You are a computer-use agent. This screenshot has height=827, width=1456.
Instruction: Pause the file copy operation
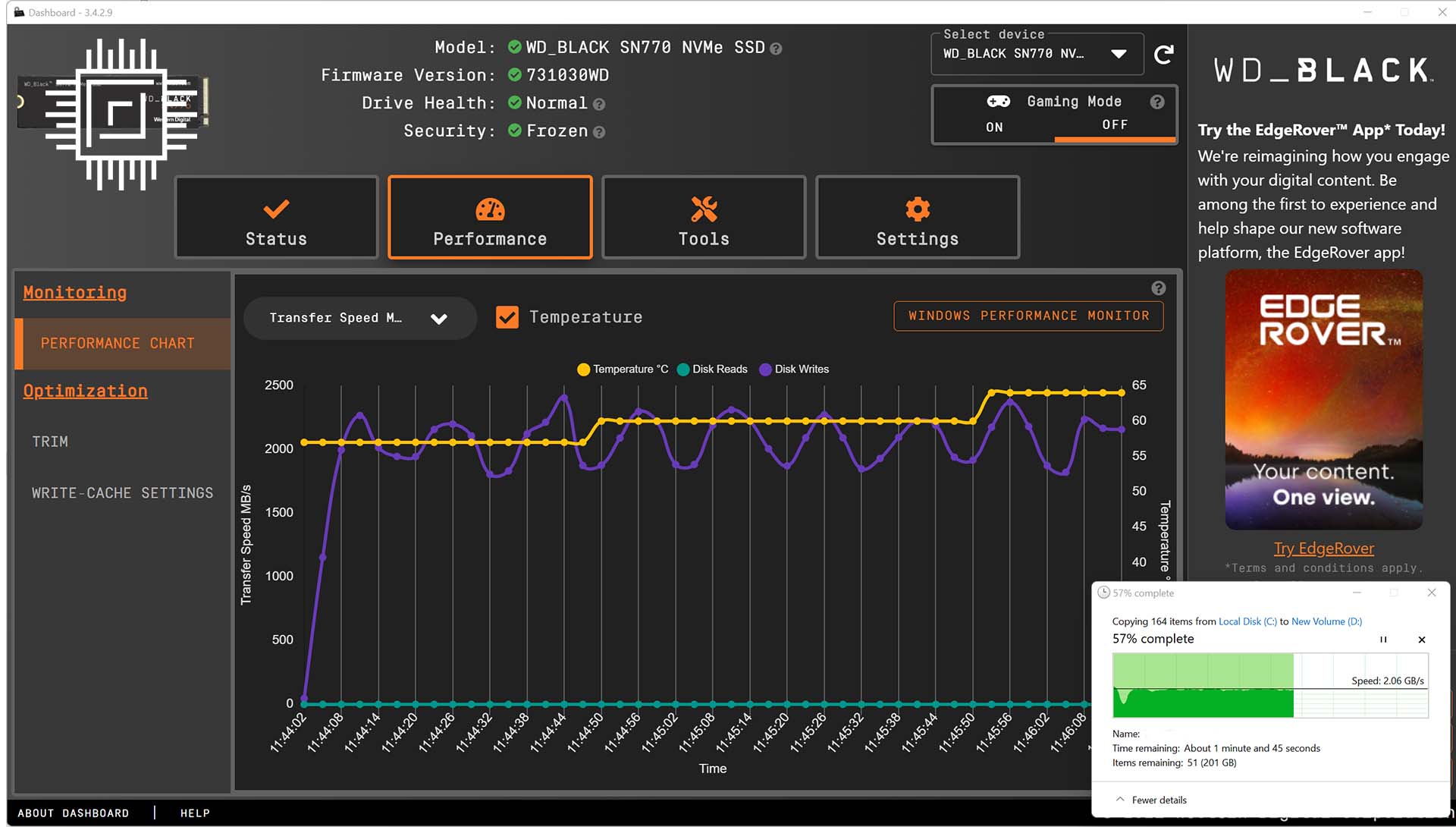[1383, 640]
